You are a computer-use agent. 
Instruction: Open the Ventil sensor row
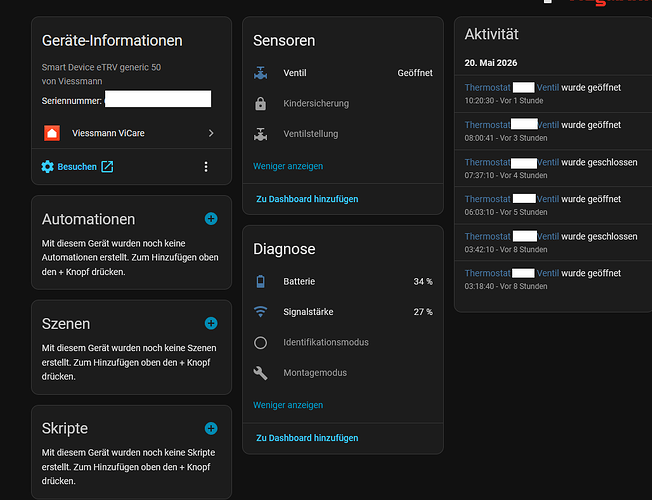(x=343, y=73)
